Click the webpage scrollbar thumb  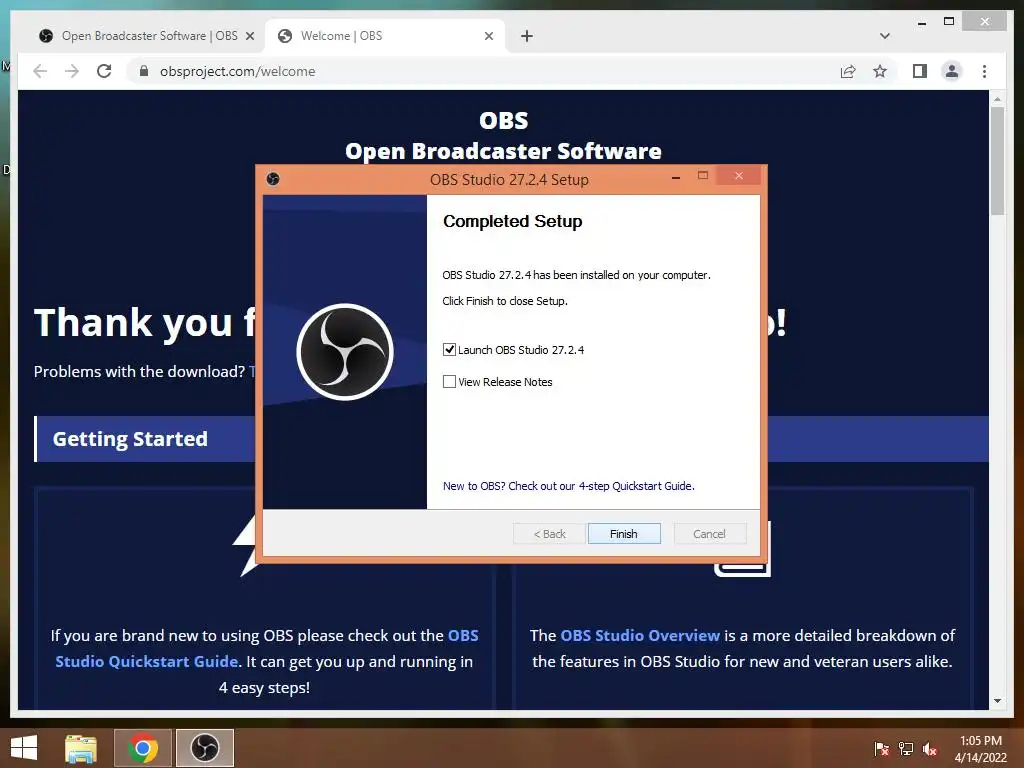997,161
